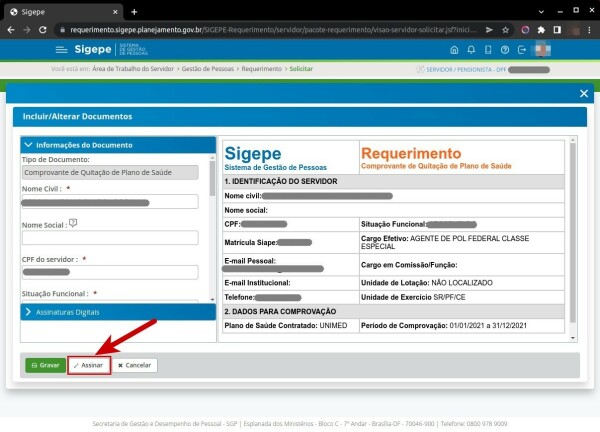Click the document preview scroll down arrow
Image resolution: width=600 pixels, height=432 pixels.
click(x=572, y=338)
